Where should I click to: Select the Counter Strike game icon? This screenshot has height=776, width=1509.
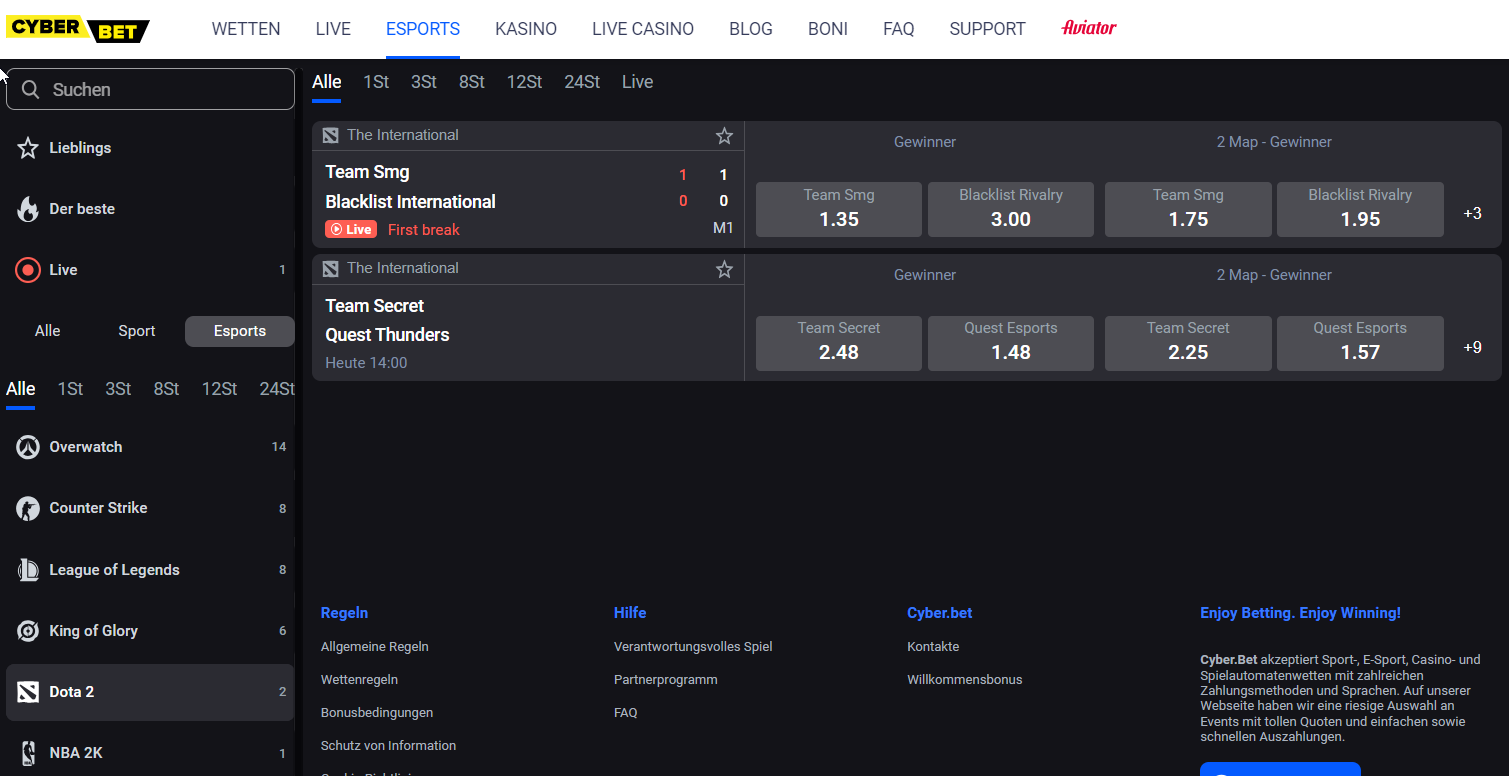28,507
